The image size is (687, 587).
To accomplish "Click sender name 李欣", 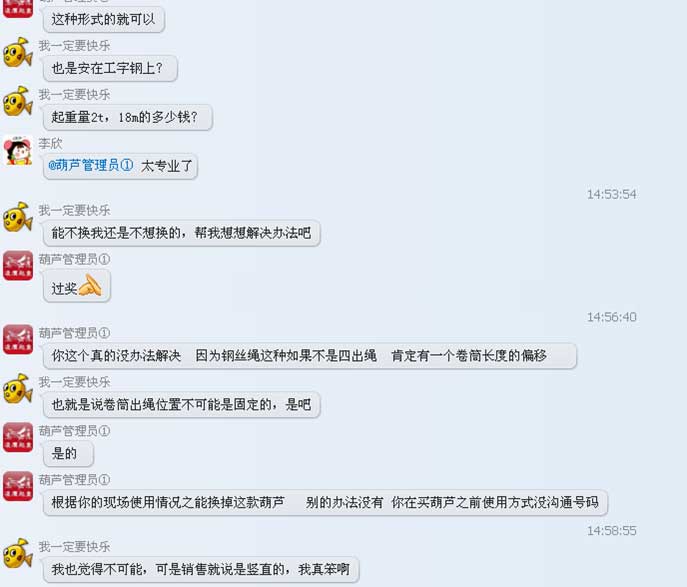I will 50,143.
